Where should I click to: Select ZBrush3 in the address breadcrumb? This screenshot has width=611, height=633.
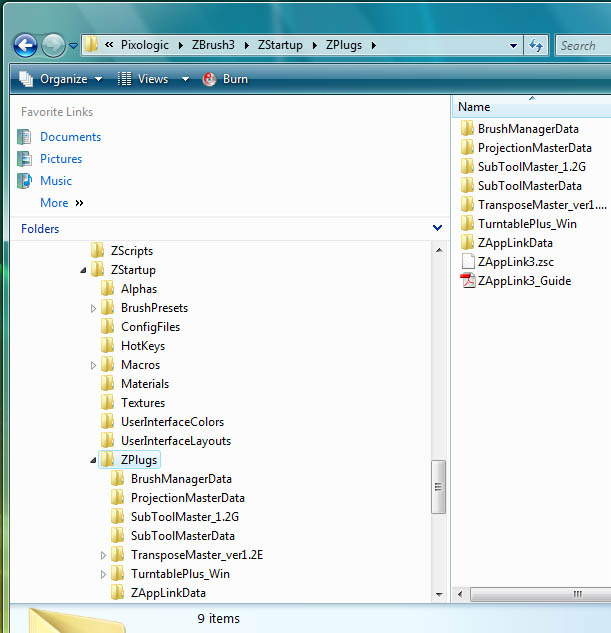pos(213,45)
